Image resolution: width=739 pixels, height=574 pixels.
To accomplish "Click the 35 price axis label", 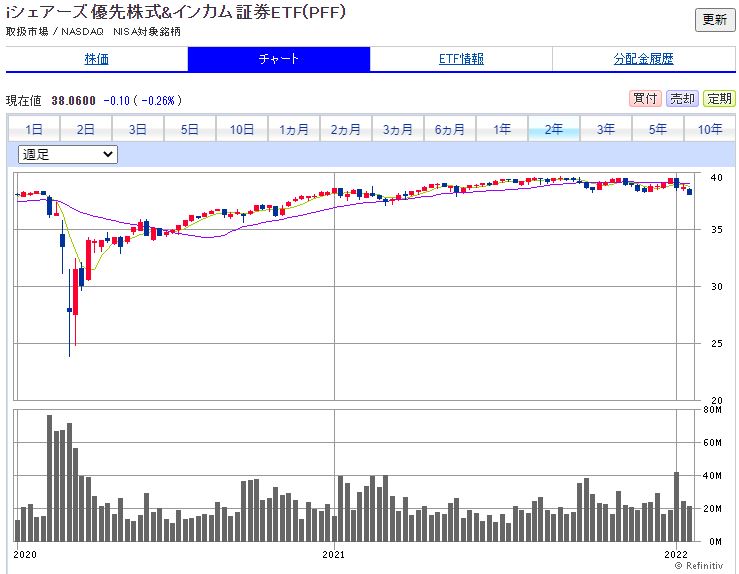I will click(x=716, y=230).
